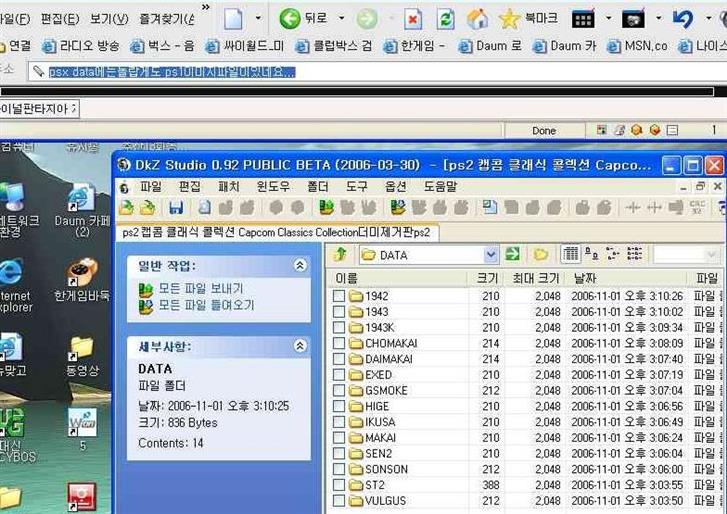Go to browser Home icon
The width and height of the screenshot is (727, 514).
click(x=478, y=19)
